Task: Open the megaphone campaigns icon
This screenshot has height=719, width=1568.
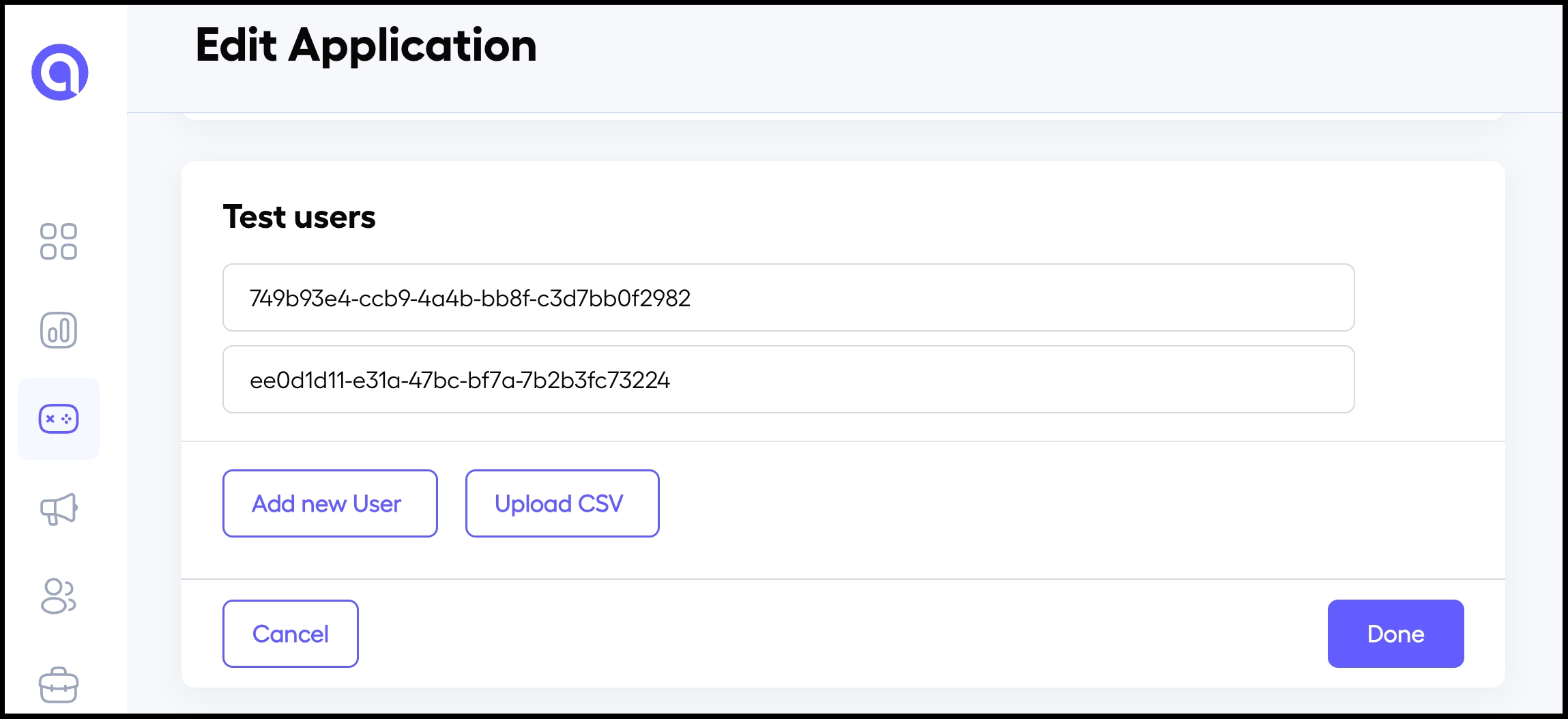Action: pyautogui.click(x=59, y=509)
